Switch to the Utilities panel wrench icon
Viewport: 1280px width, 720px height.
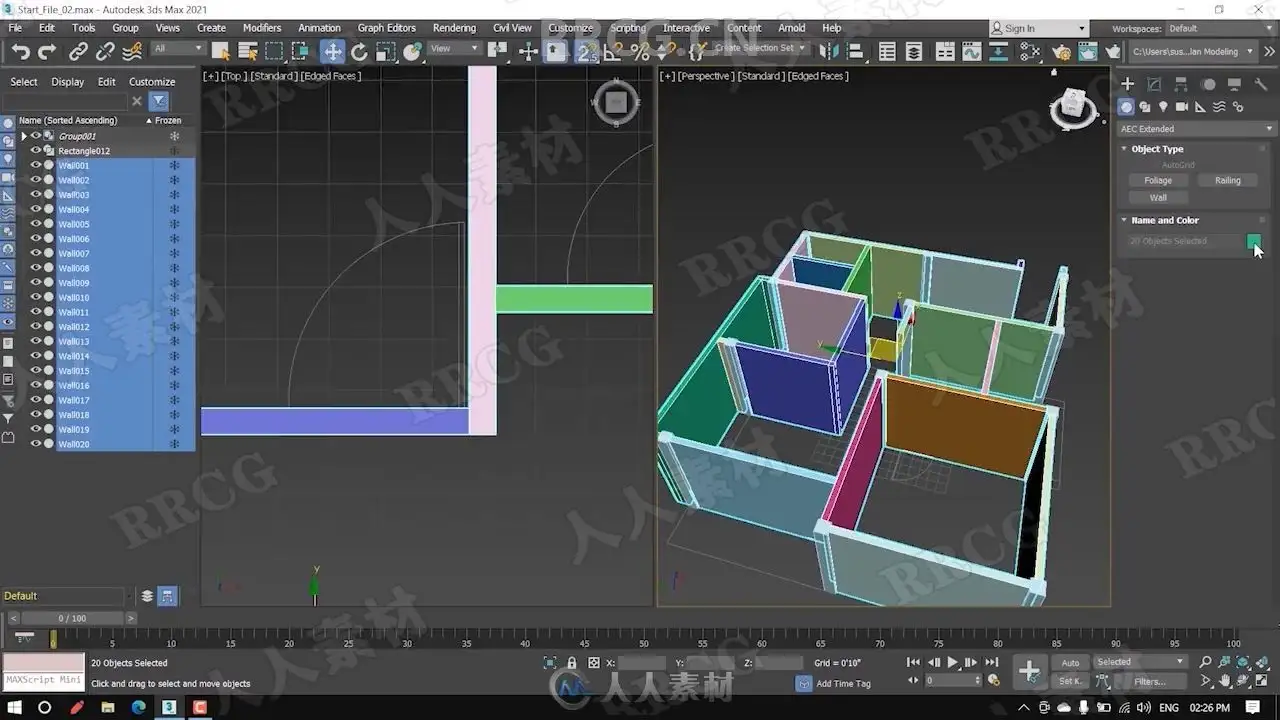(1261, 85)
